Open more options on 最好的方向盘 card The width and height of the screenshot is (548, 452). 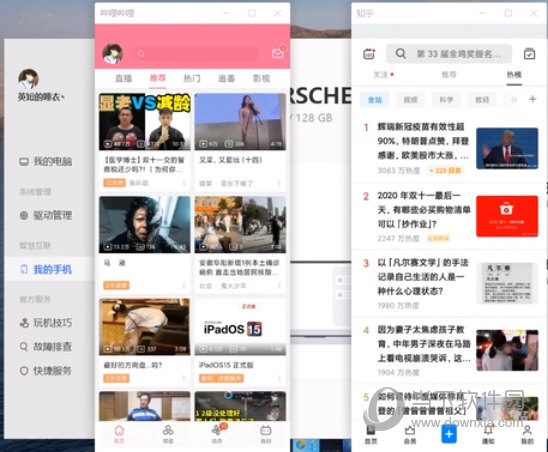pos(184,378)
